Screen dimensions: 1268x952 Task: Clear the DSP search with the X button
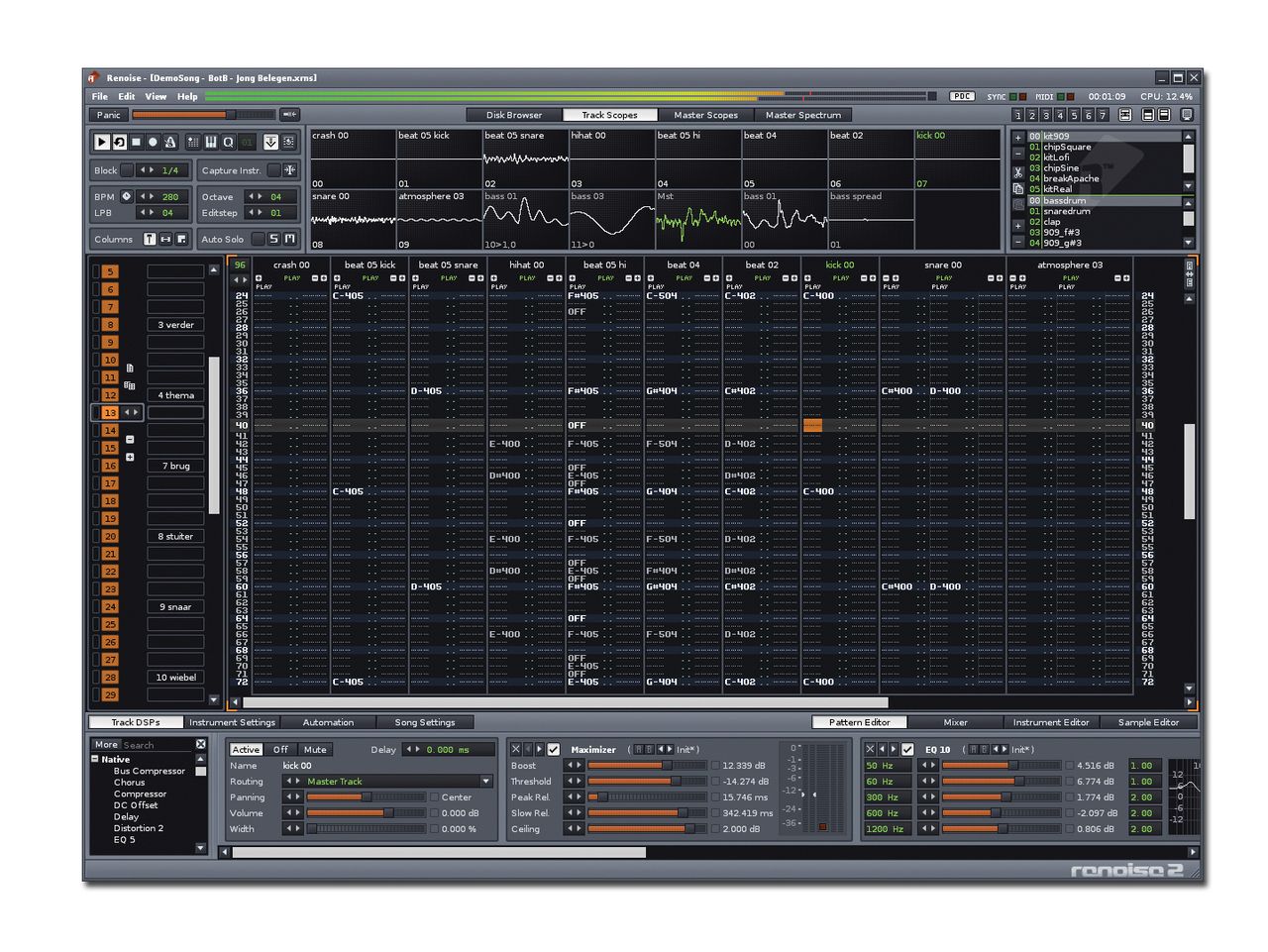coord(200,744)
